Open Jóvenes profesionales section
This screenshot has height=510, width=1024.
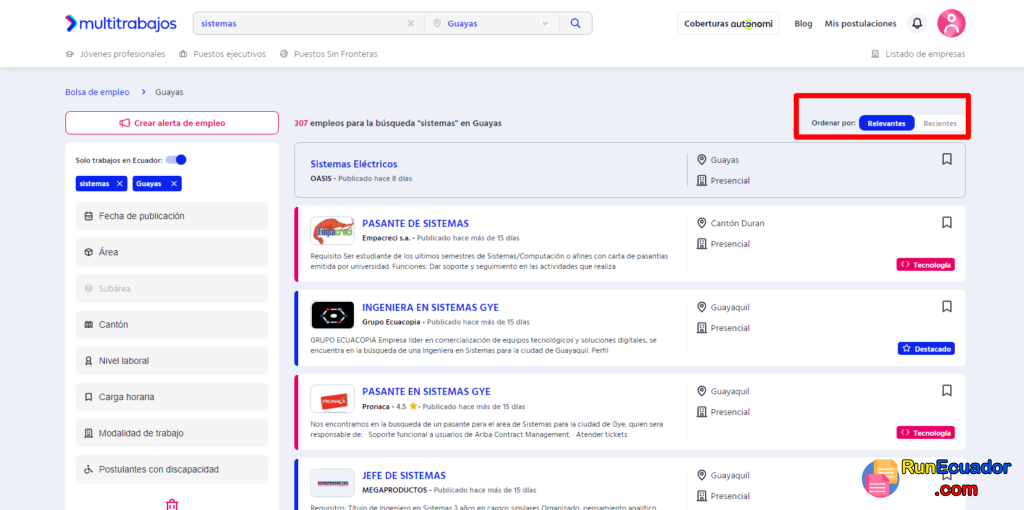(x=116, y=54)
